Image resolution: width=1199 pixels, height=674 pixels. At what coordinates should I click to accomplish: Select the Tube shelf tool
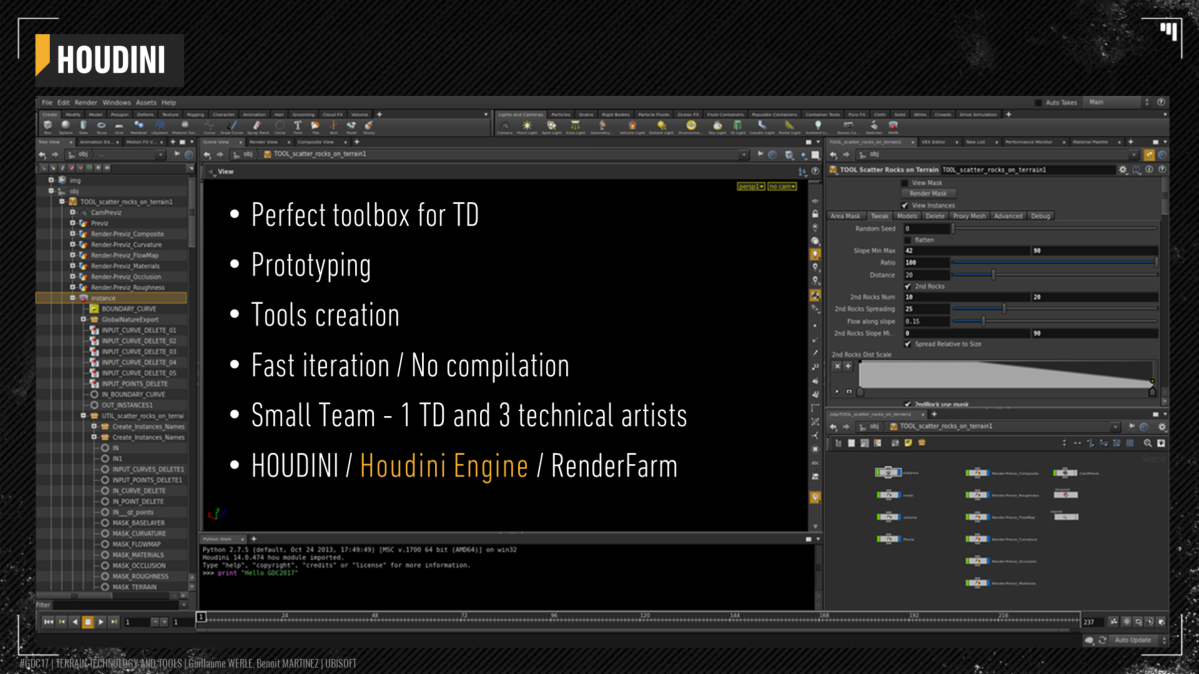click(83, 127)
